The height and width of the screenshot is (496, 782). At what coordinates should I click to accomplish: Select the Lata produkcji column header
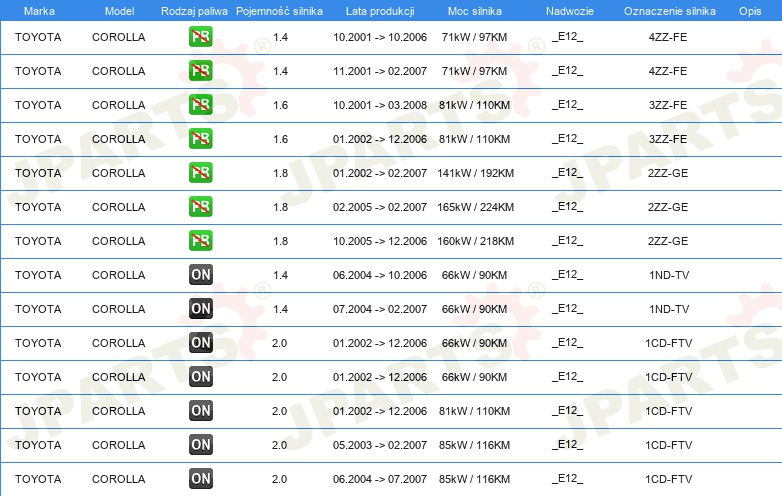click(379, 10)
